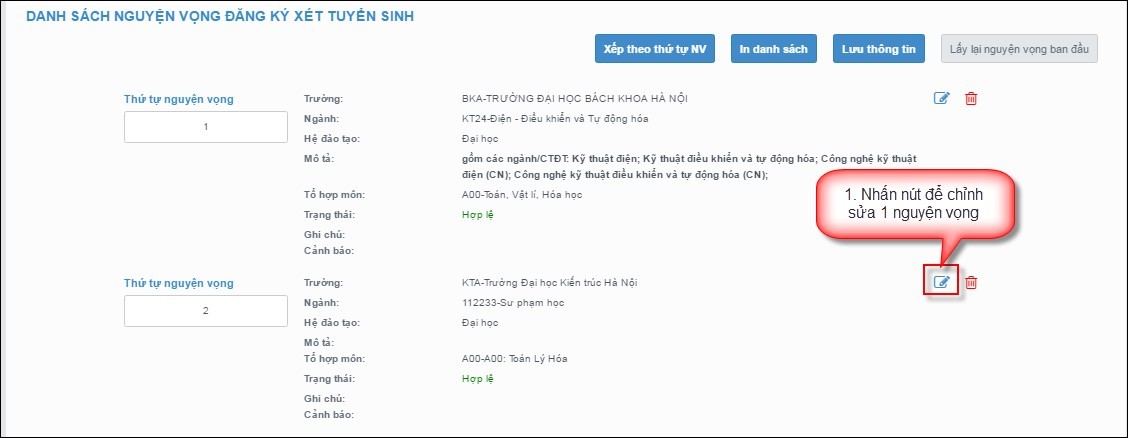This screenshot has width=1128, height=438.
Task: Delete the Bách Khoa Hà Nội wish
Action: [x=970, y=98]
